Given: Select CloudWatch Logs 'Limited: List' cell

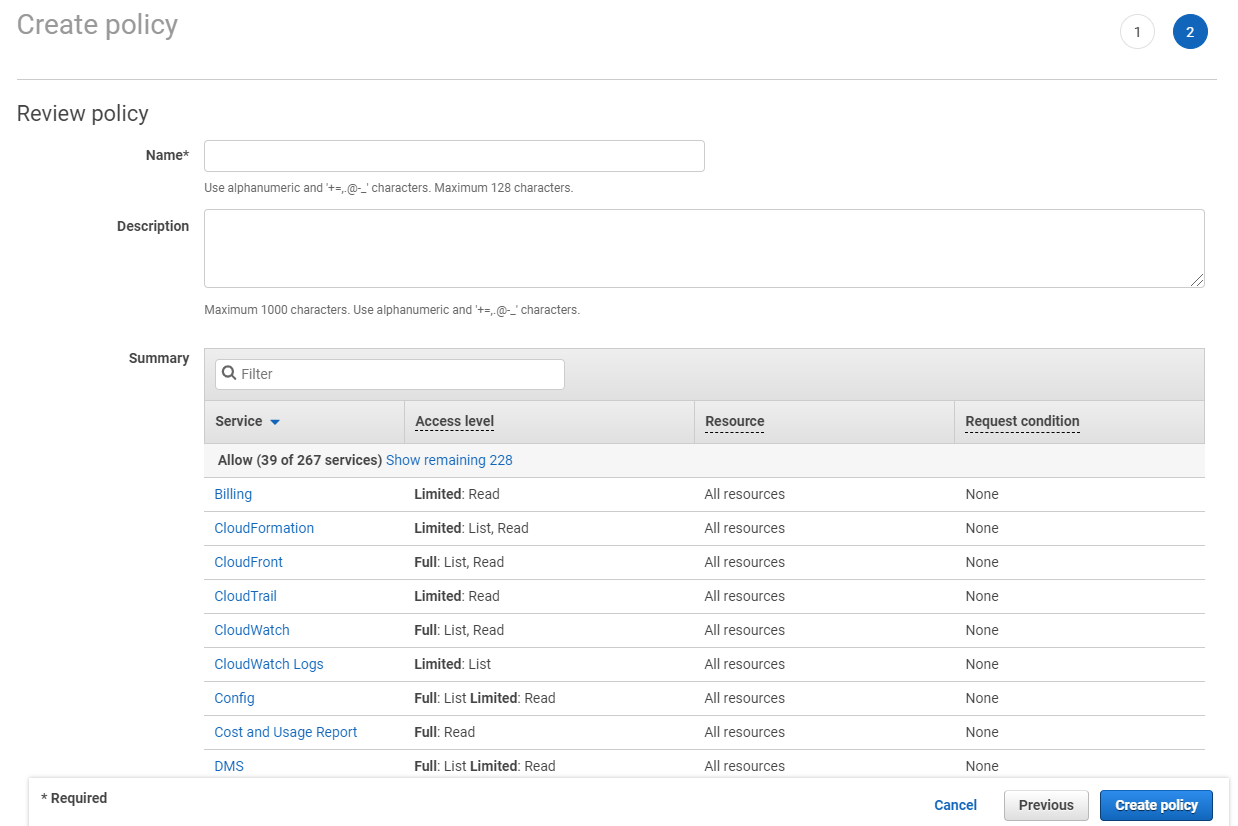Looking at the screenshot, I should [x=453, y=664].
